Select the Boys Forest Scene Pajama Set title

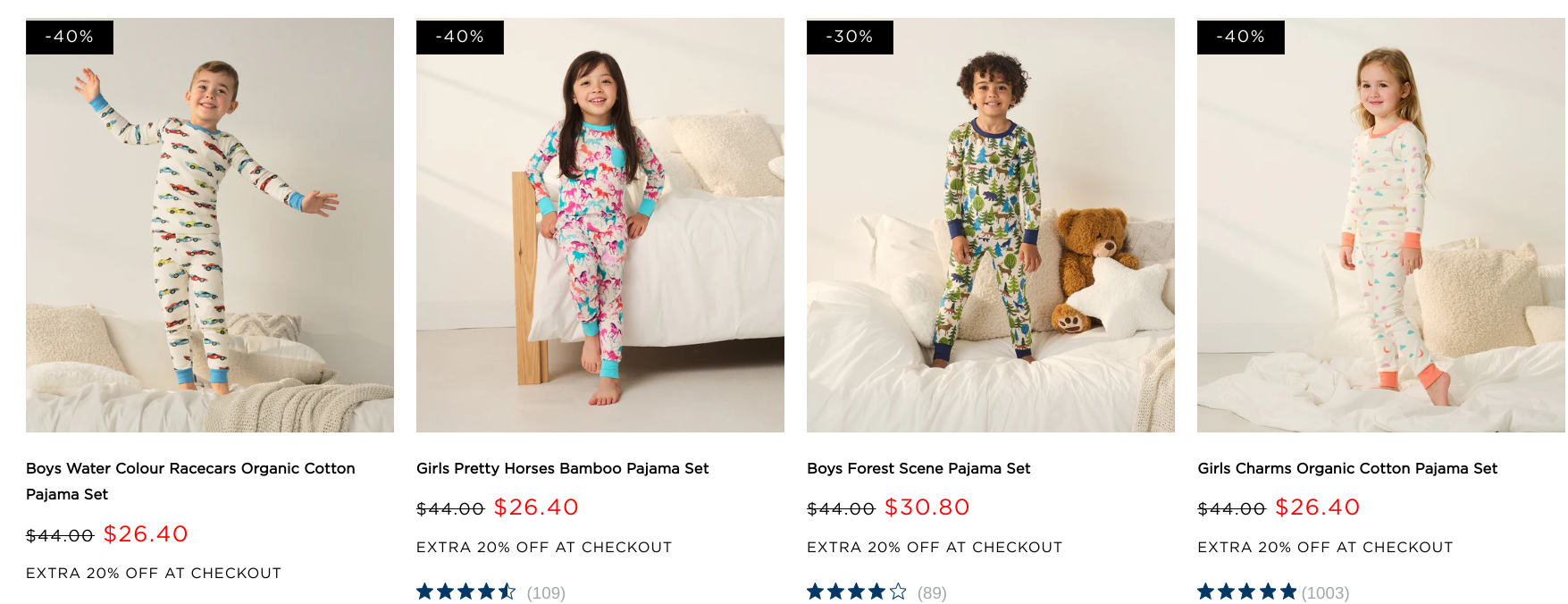[918, 469]
